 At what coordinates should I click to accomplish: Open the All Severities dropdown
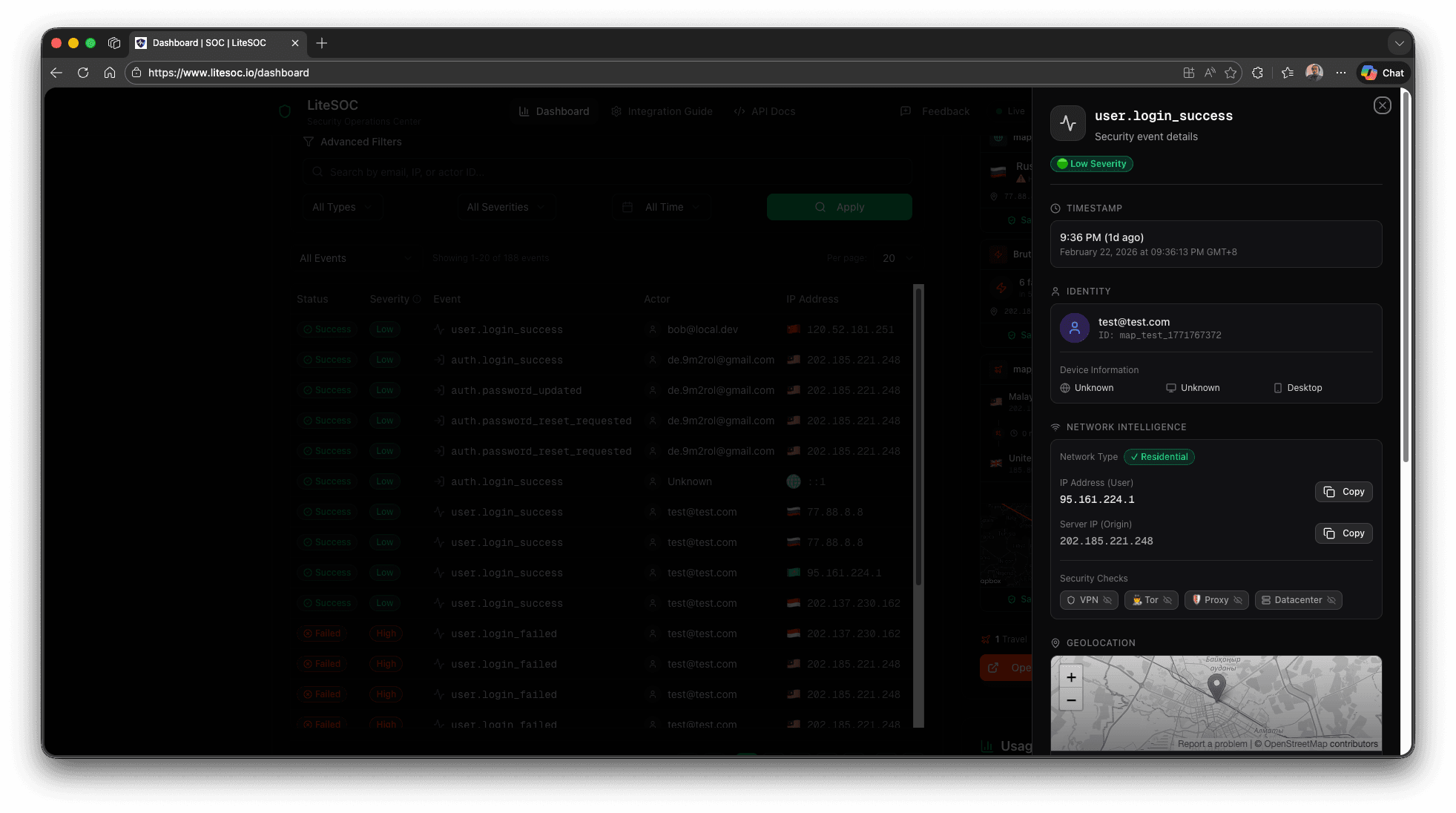(x=505, y=207)
